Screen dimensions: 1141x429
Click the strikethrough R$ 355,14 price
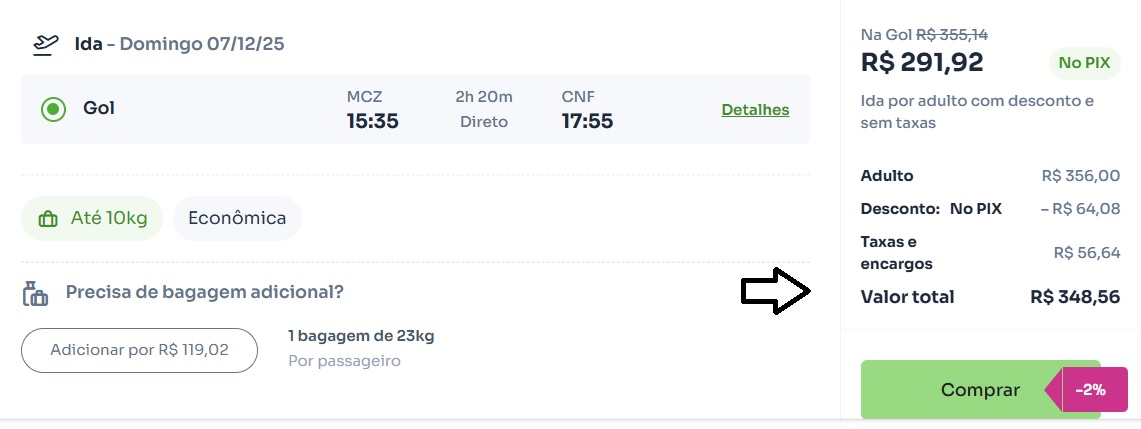tap(952, 34)
